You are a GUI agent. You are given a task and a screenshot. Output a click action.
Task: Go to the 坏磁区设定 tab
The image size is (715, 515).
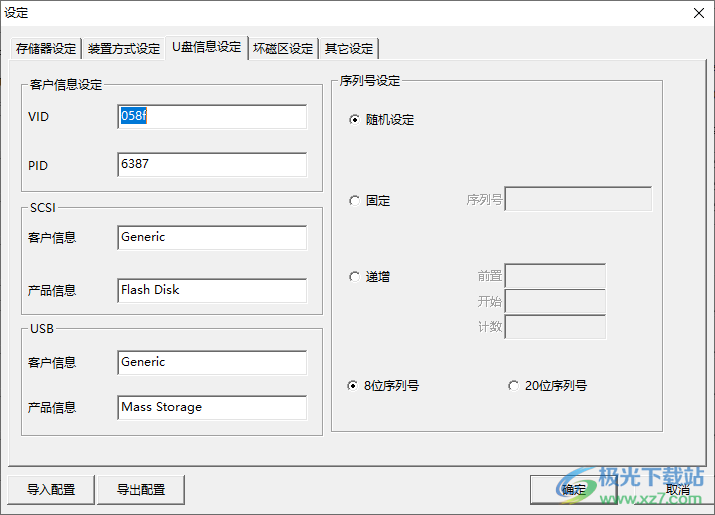(x=283, y=48)
